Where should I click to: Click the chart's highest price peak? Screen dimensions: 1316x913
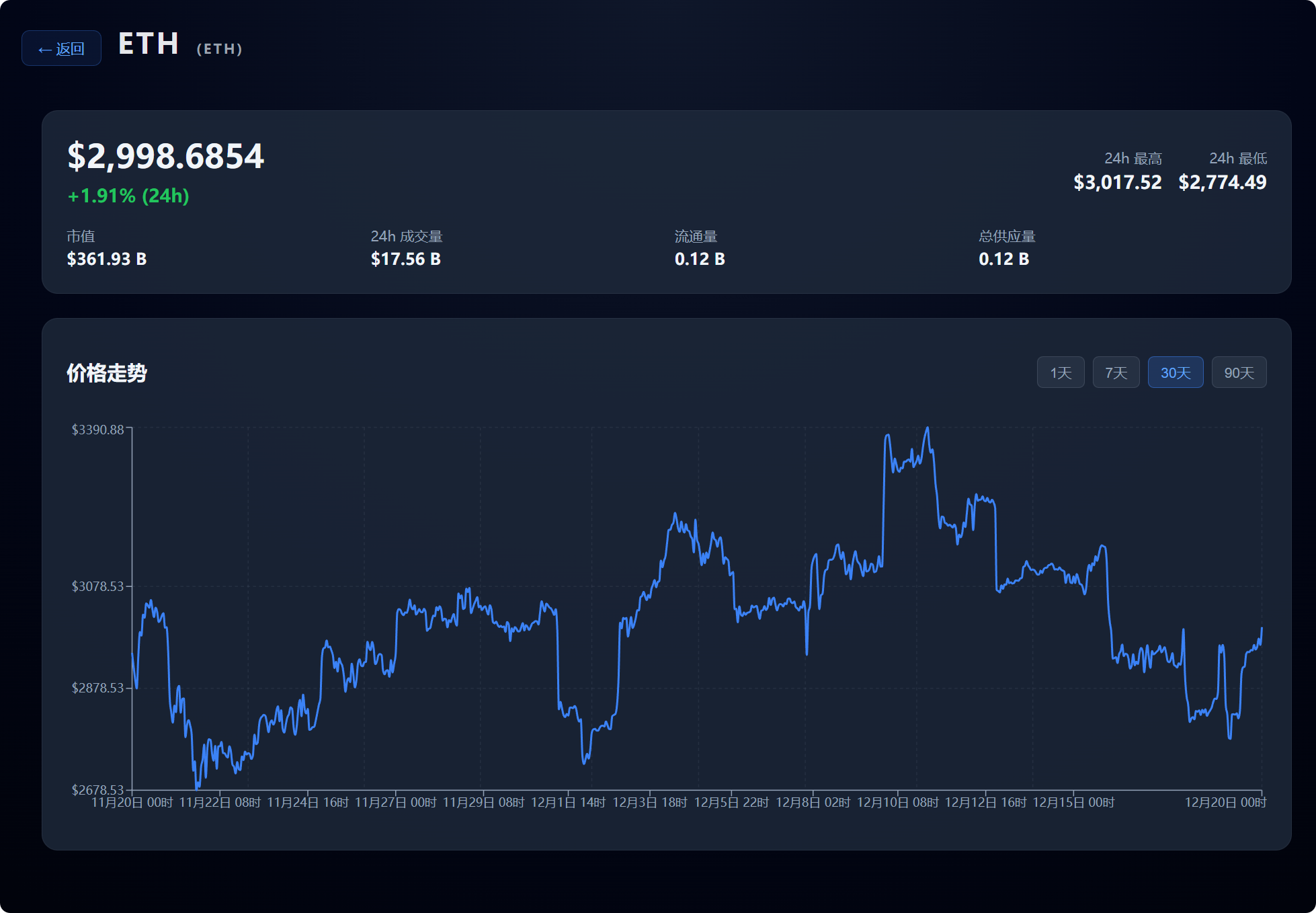pos(928,428)
